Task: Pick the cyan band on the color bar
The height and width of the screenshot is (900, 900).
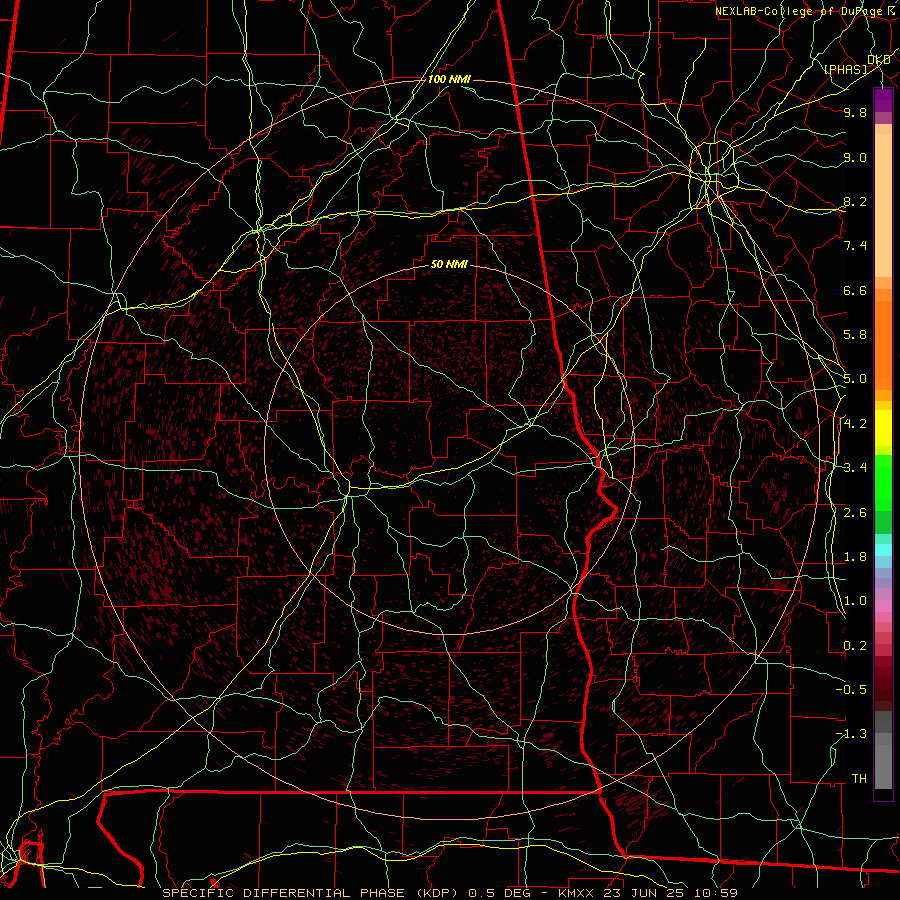Action: click(883, 550)
